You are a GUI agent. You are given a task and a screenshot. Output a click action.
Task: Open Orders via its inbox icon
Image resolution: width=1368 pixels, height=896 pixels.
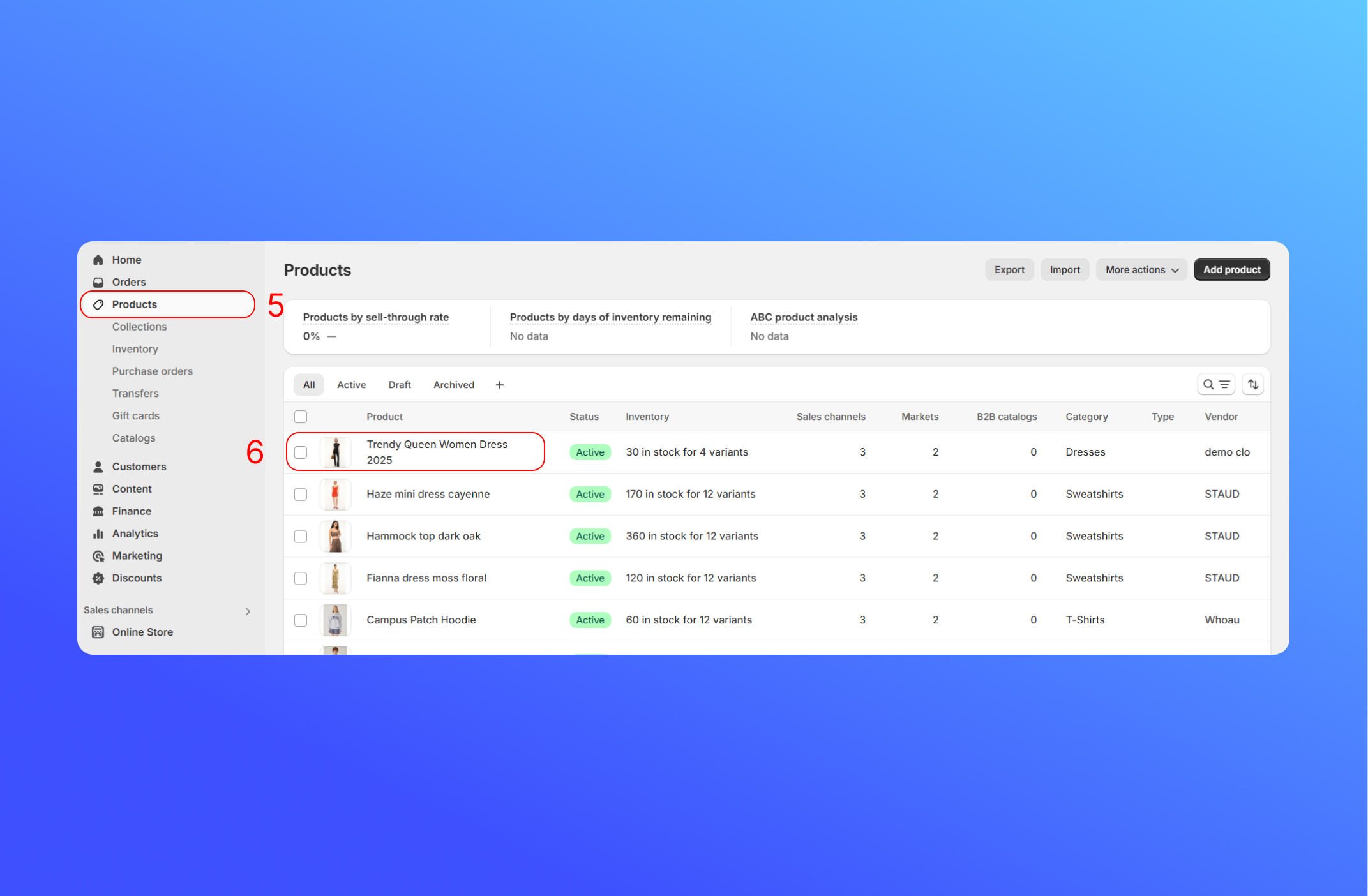[x=98, y=282]
